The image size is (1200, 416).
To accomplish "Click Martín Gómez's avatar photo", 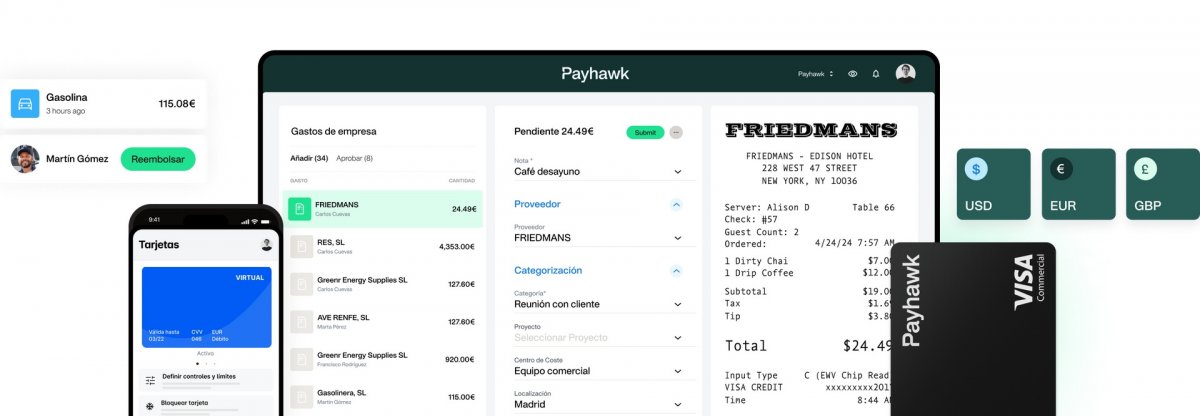I will [x=25, y=159].
